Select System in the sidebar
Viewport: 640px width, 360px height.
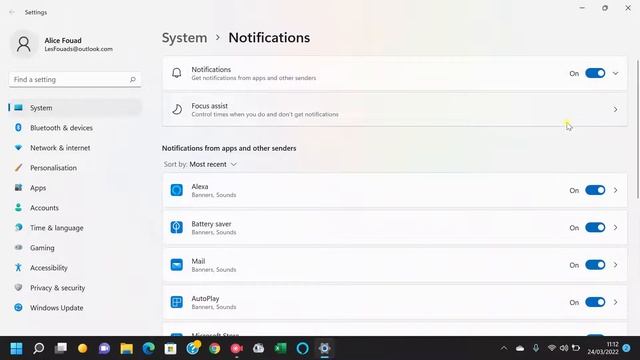coord(75,108)
